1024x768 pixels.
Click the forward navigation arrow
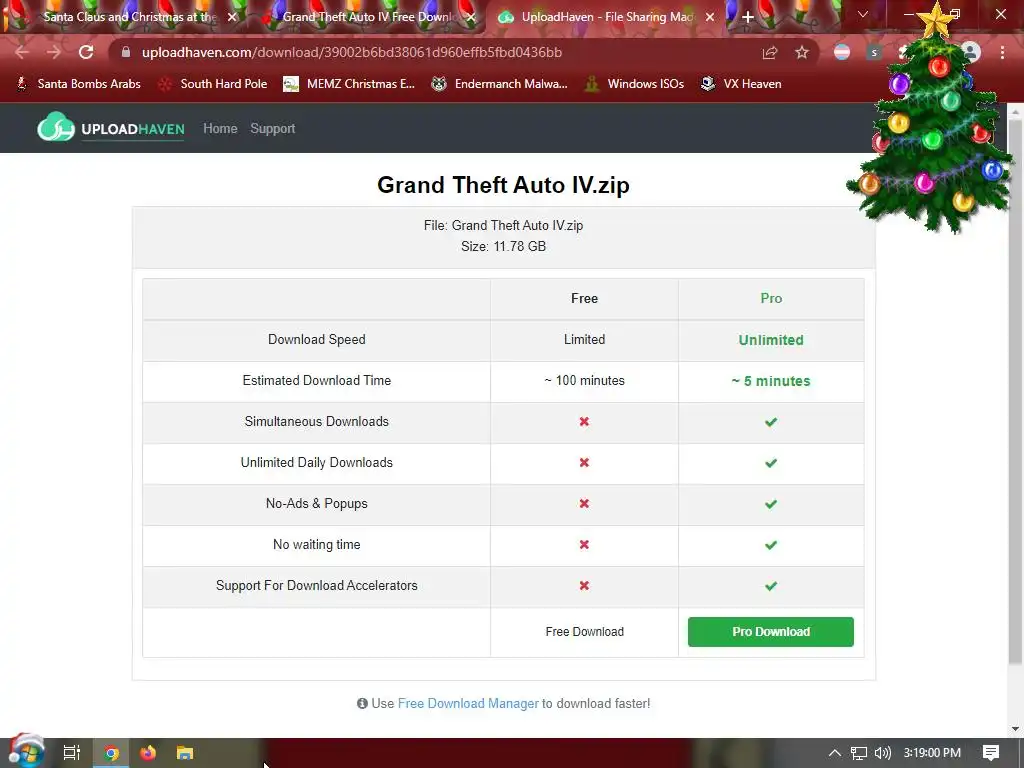pyautogui.click(x=54, y=52)
